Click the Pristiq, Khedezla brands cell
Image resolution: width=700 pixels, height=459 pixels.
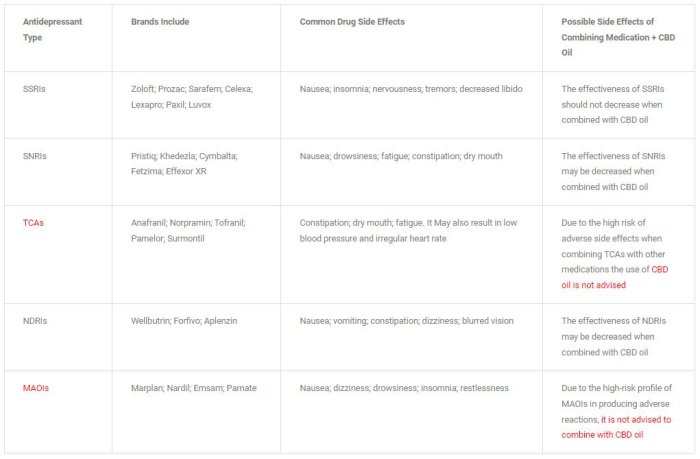[x=184, y=164]
